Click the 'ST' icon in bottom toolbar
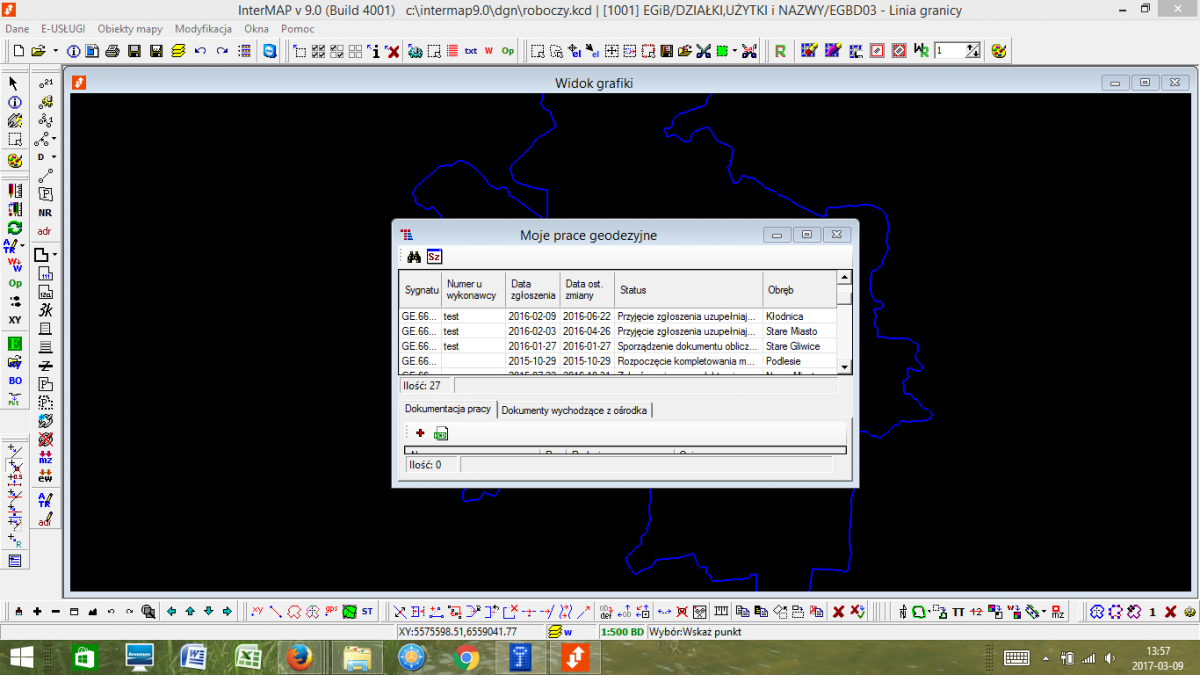The height and width of the screenshot is (675, 1200). point(367,611)
